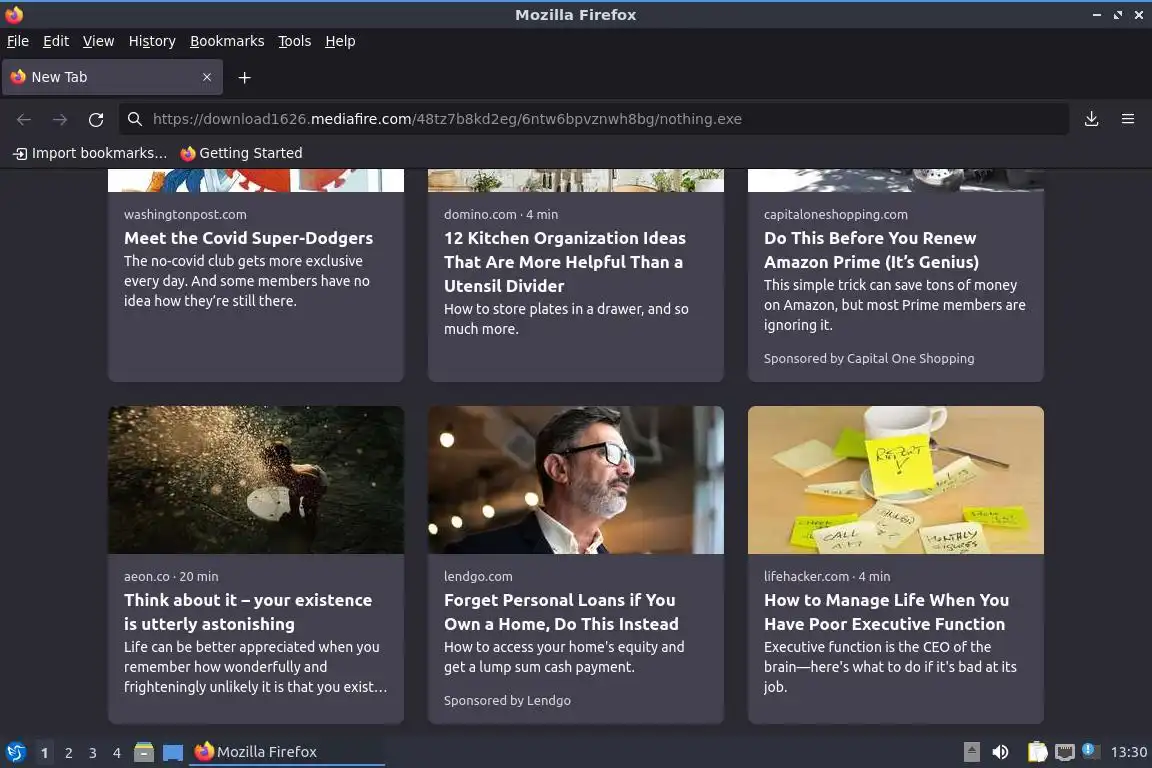Viewport: 1152px width, 768px height.
Task: Open How to Manage Life article
Action: coord(886,611)
